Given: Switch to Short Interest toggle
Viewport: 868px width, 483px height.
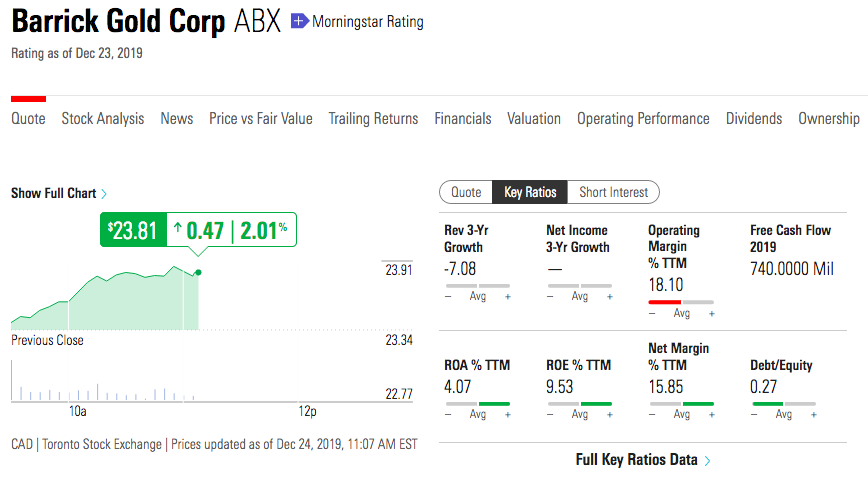Looking at the screenshot, I should (x=614, y=192).
